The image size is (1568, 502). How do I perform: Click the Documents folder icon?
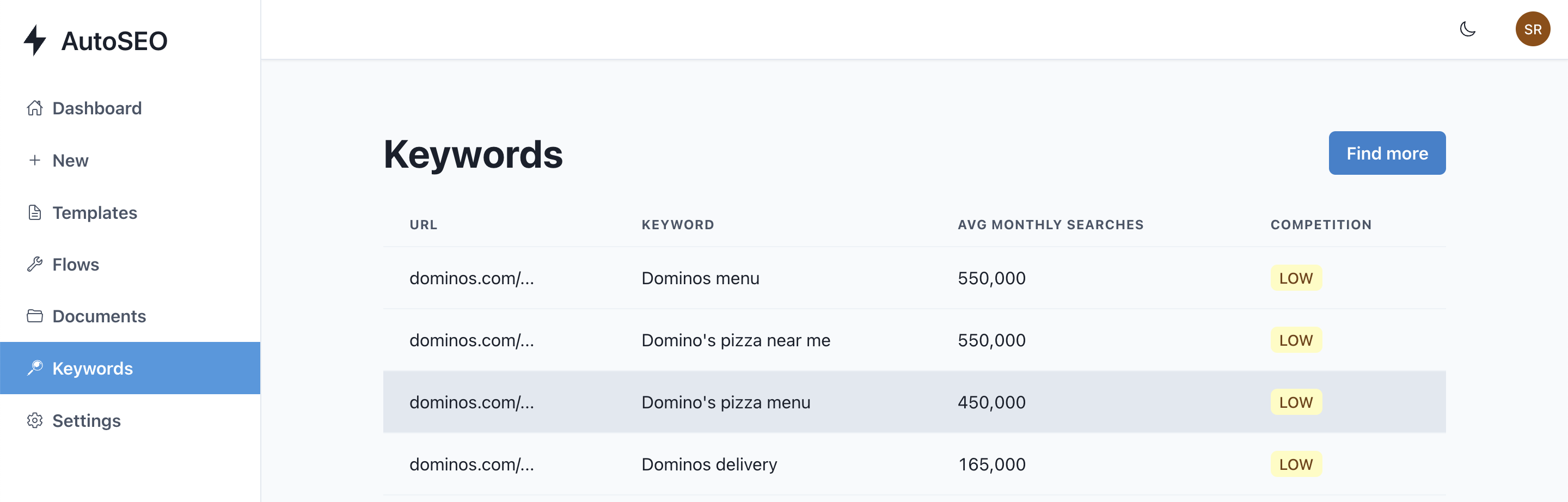(x=35, y=316)
